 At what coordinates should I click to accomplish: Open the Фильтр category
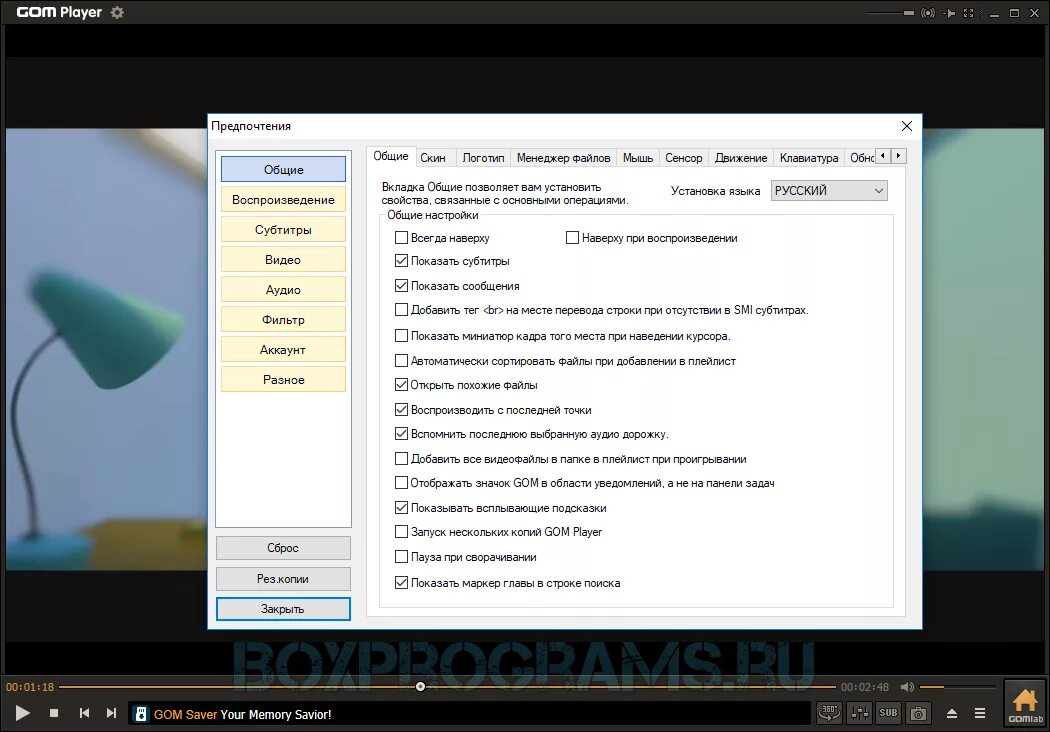(283, 319)
